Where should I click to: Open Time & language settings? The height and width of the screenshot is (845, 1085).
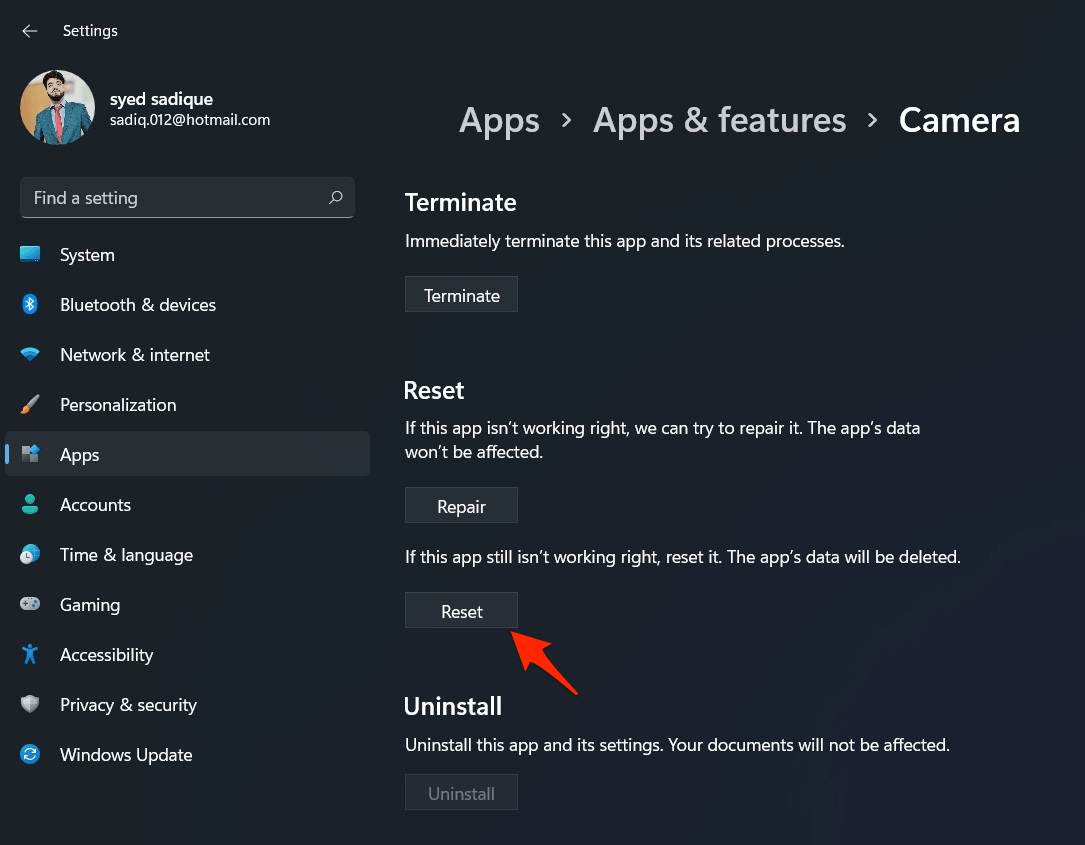coord(126,555)
